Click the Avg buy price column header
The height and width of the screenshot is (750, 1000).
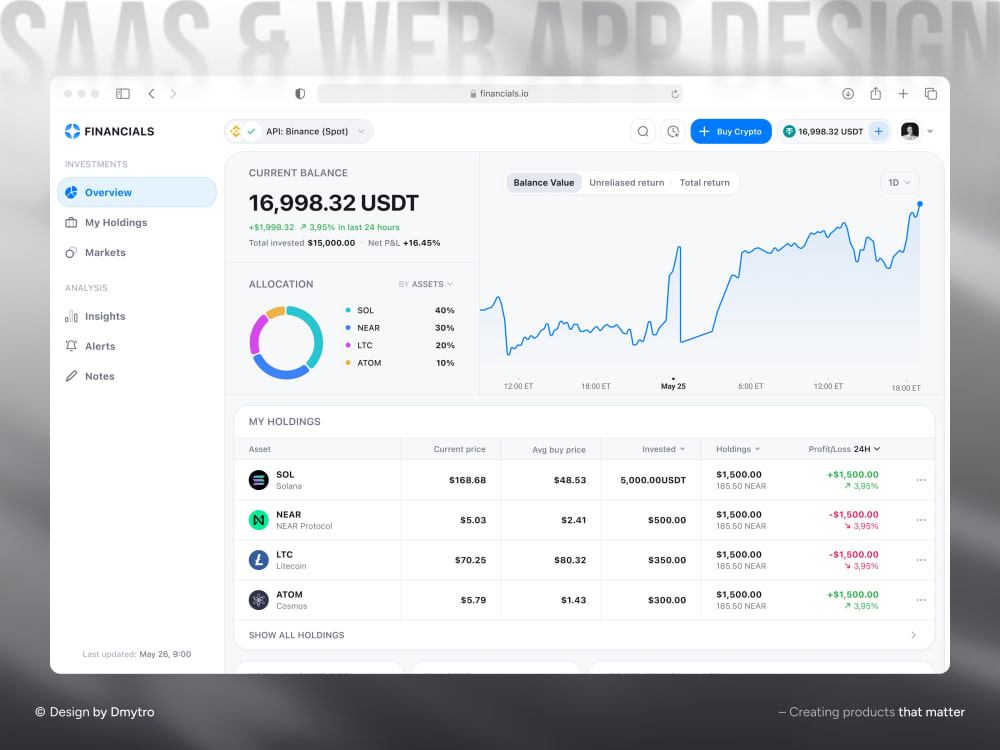(559, 450)
